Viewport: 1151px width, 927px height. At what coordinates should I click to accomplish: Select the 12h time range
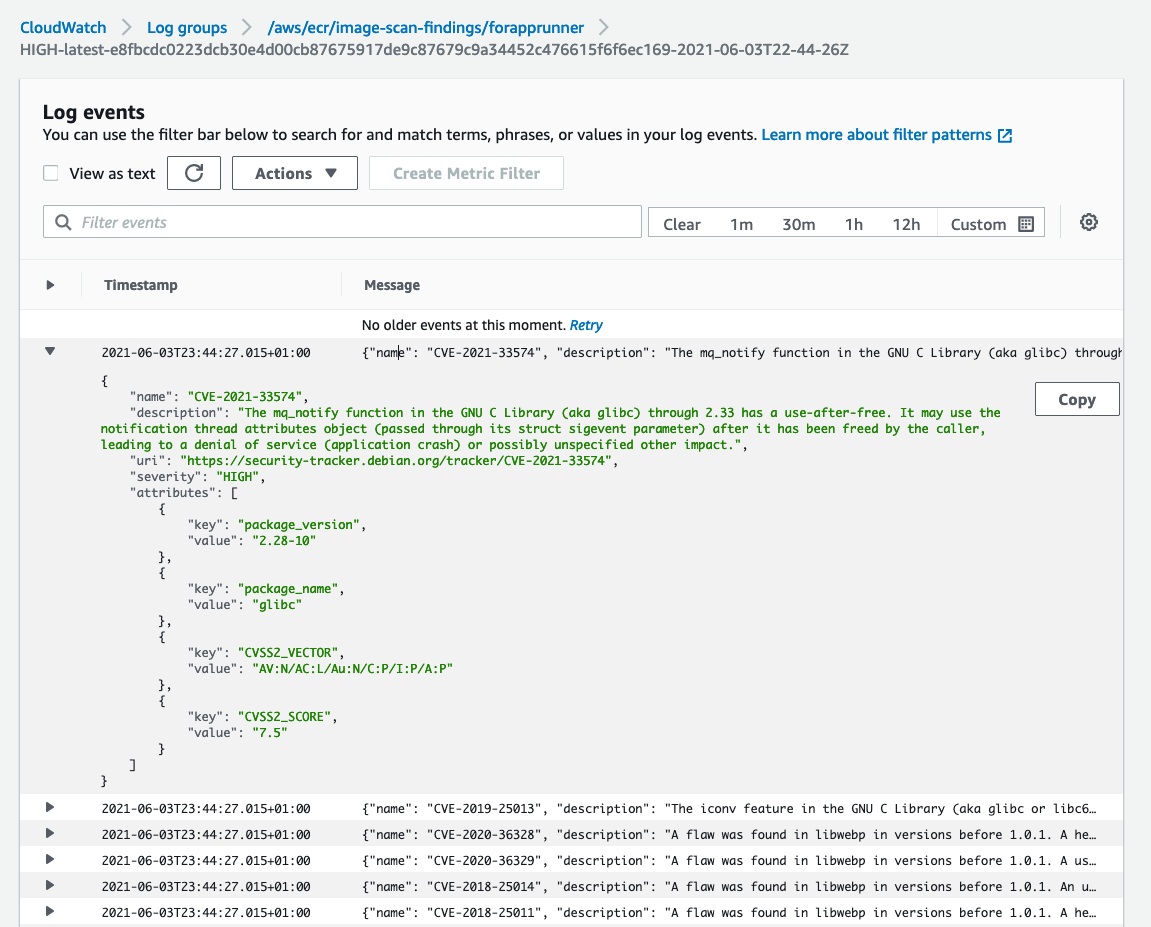pos(907,225)
